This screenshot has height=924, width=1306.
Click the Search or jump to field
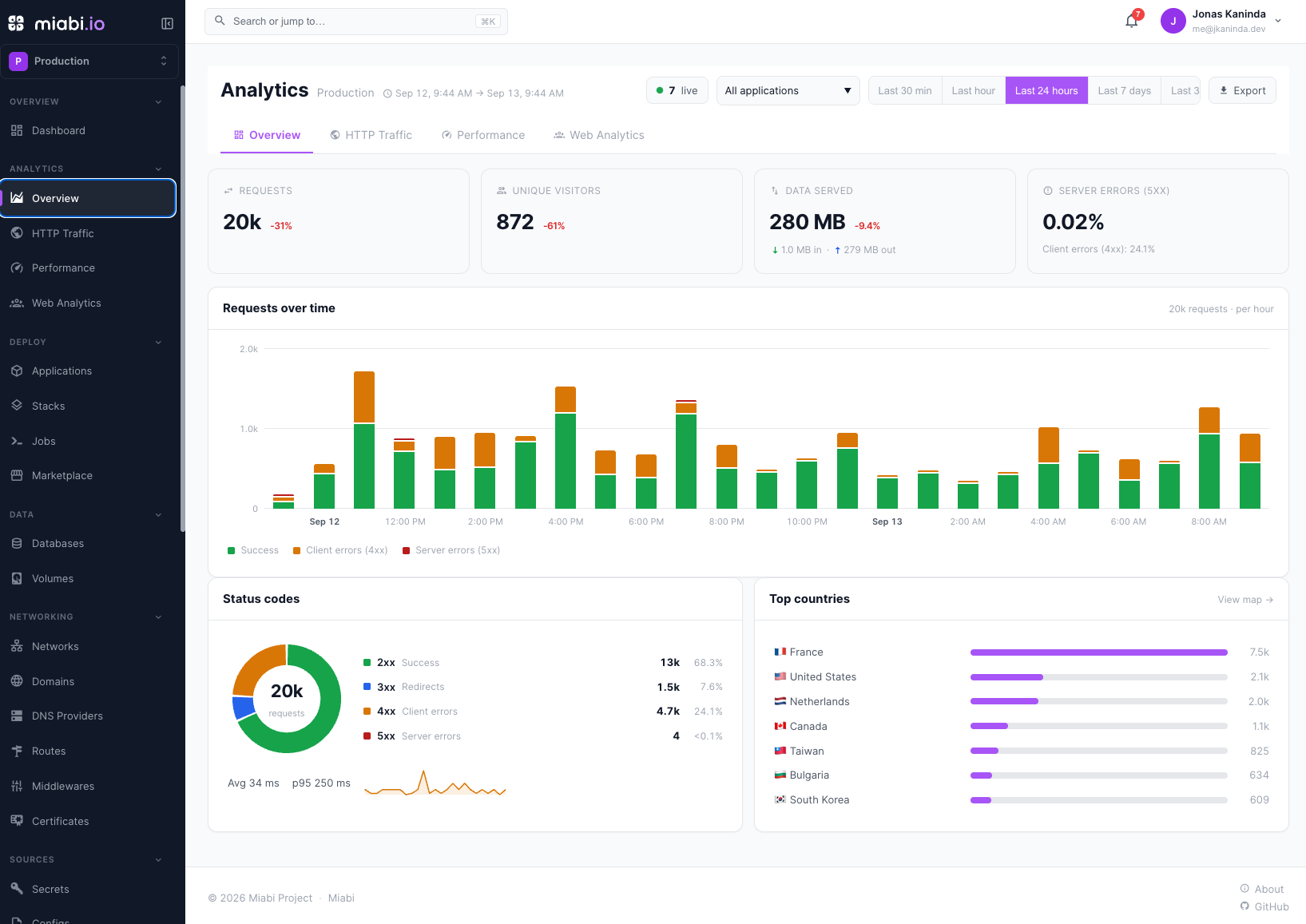click(356, 22)
